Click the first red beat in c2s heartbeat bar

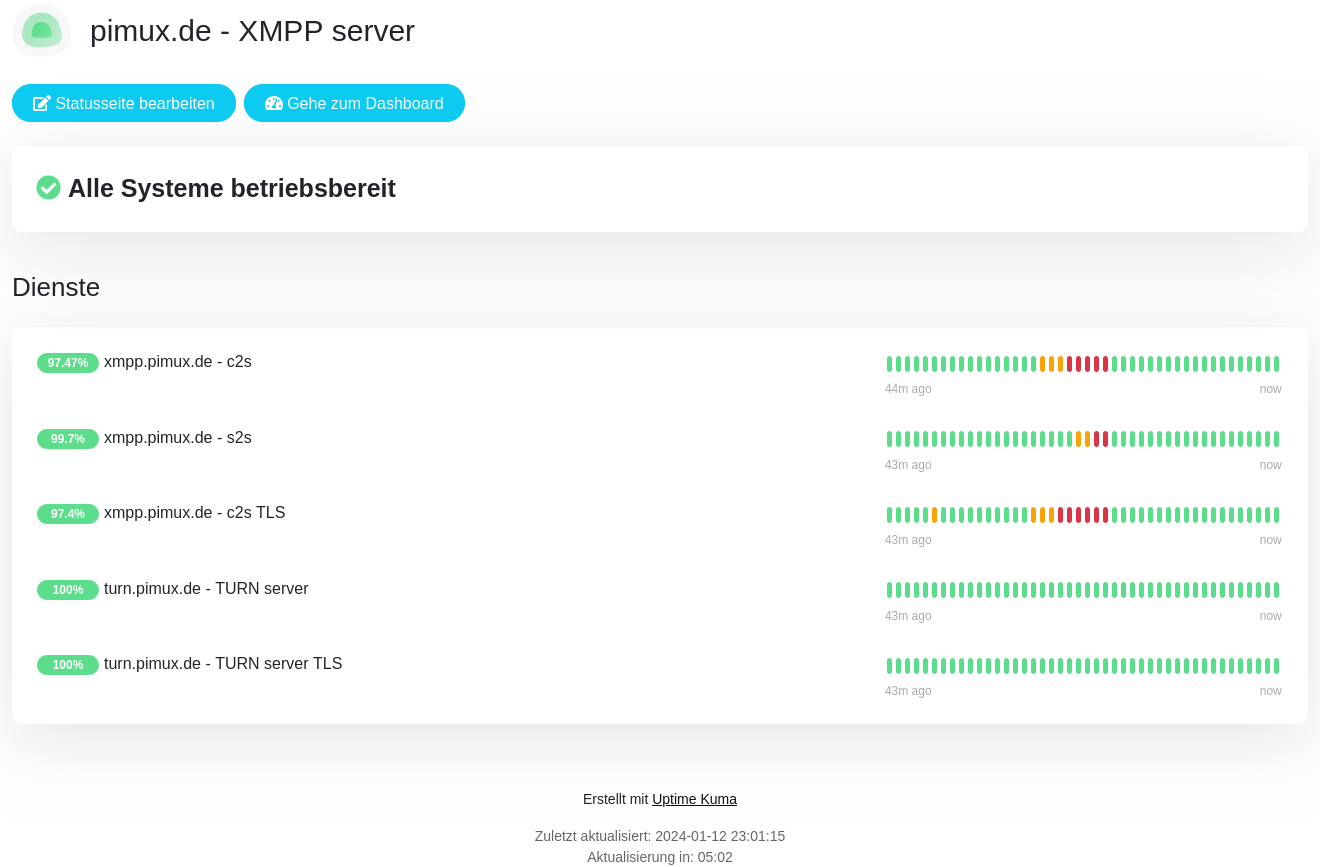[x=1069, y=364]
